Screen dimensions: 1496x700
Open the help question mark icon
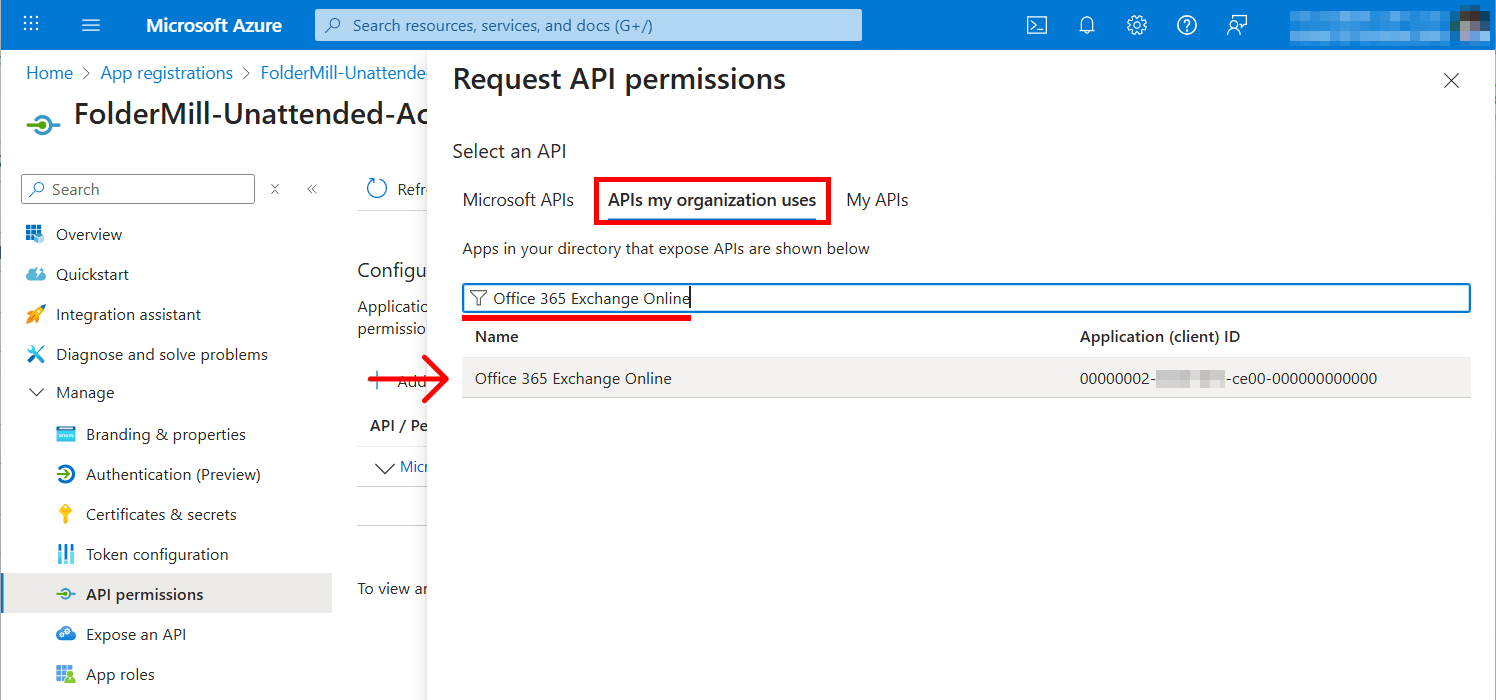click(x=1187, y=25)
